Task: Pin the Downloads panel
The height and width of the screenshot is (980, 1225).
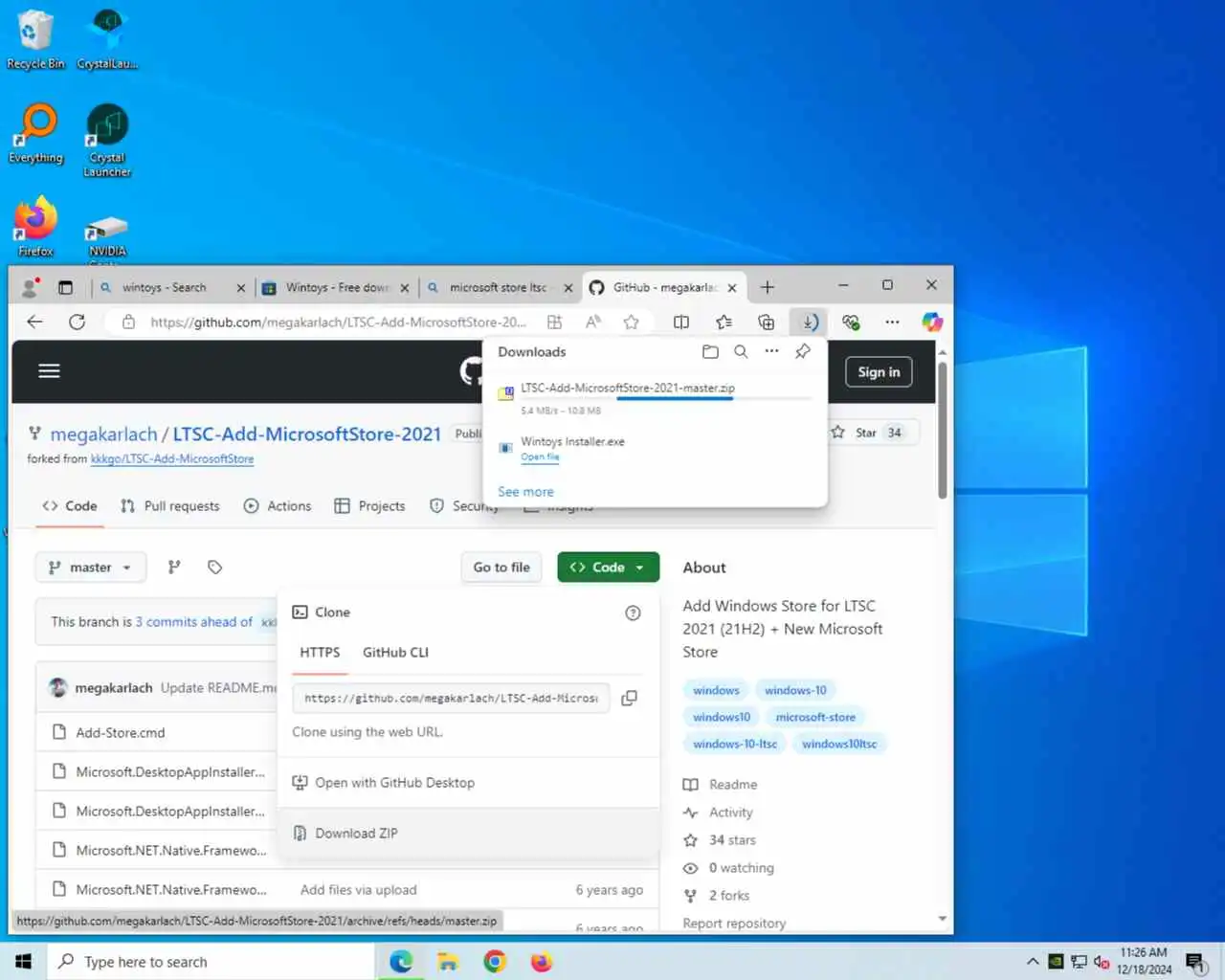Action: tap(803, 352)
